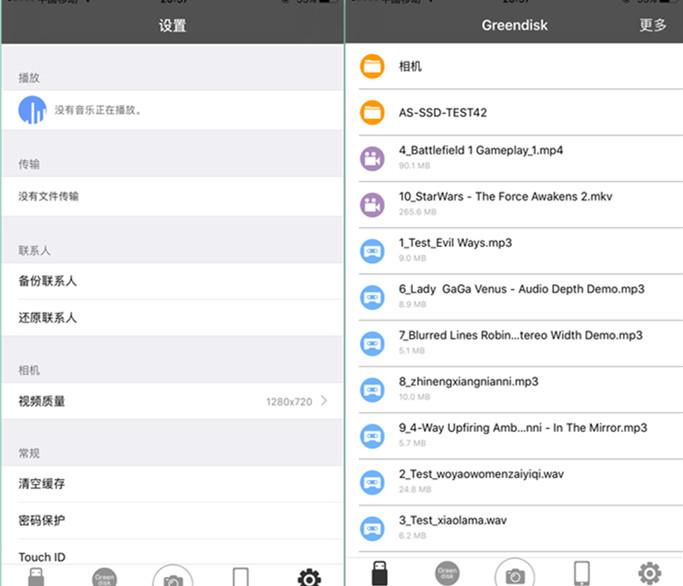The width and height of the screenshot is (683, 586).
Task: Tap 清空缓存 option
Action: tap(172, 484)
